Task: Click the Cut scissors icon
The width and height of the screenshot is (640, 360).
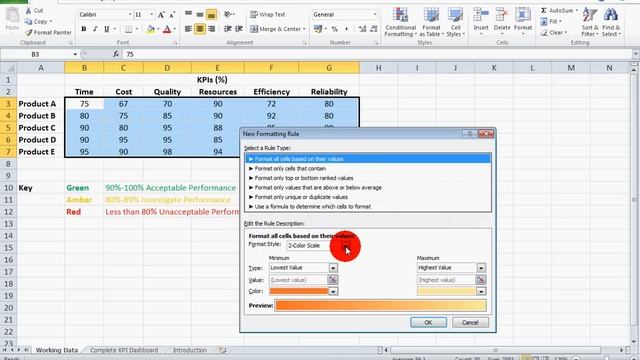Action: [28, 11]
